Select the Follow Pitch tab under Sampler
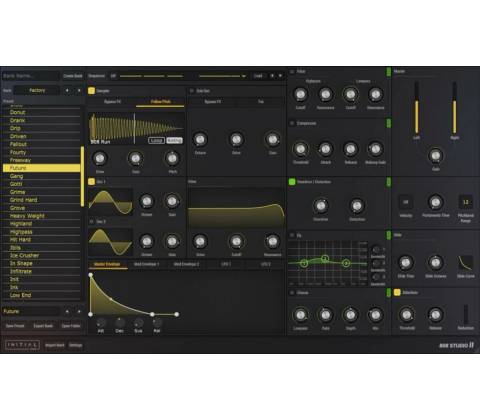This screenshot has width=480, height=420. [x=161, y=102]
